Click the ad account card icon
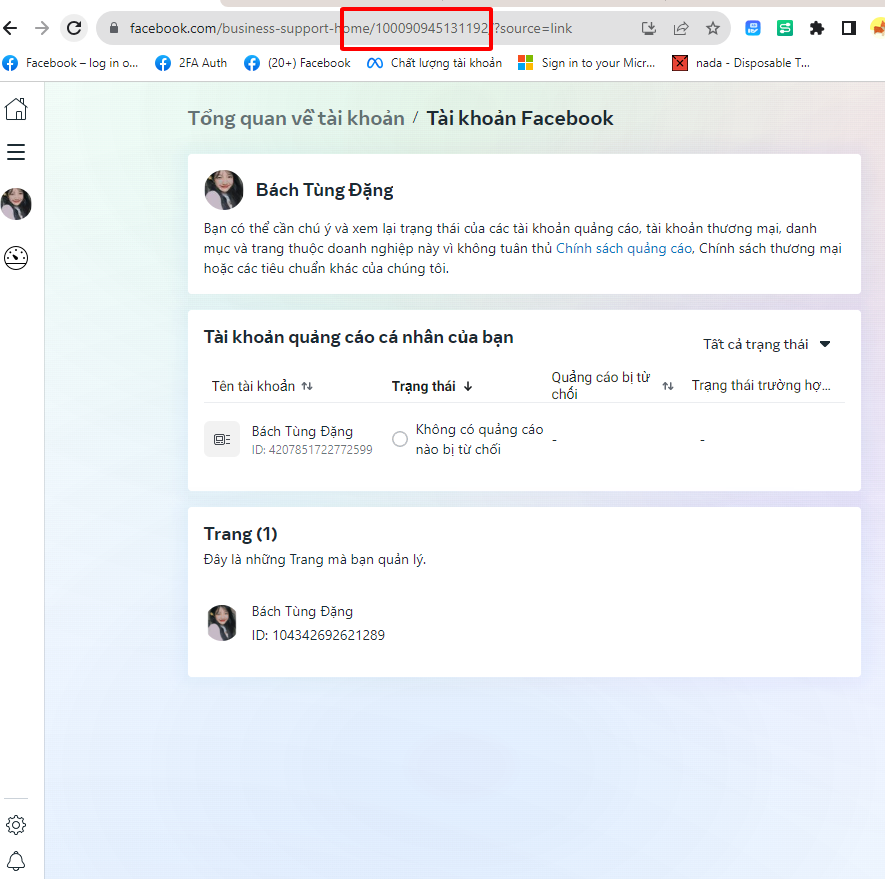This screenshot has height=879, width=885. (x=222, y=439)
